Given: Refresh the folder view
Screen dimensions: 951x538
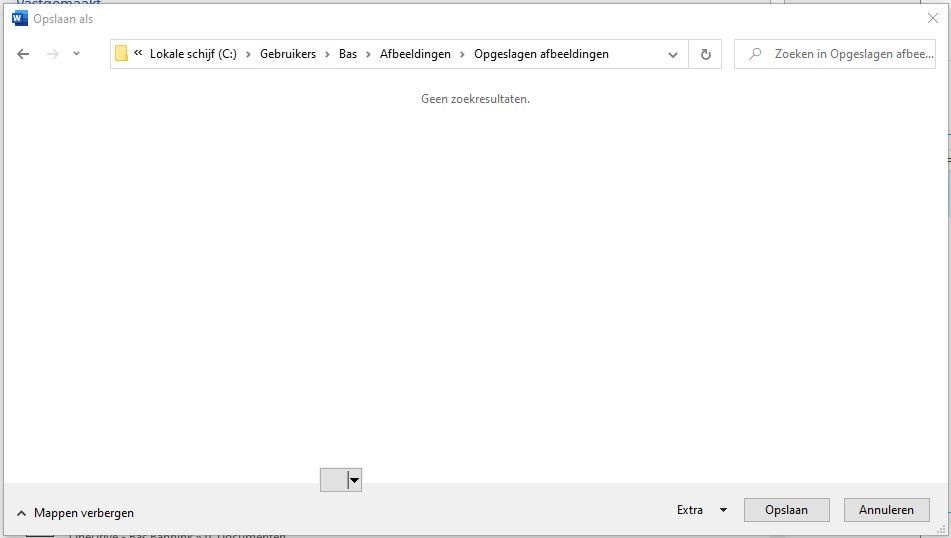Looking at the screenshot, I should click(705, 55).
